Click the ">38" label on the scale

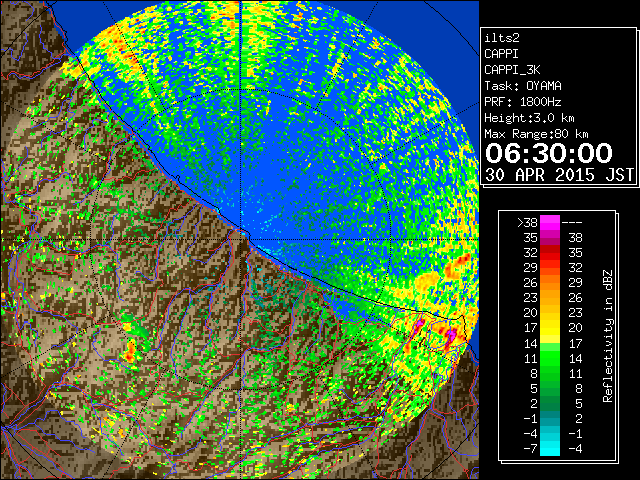[x=527, y=223]
